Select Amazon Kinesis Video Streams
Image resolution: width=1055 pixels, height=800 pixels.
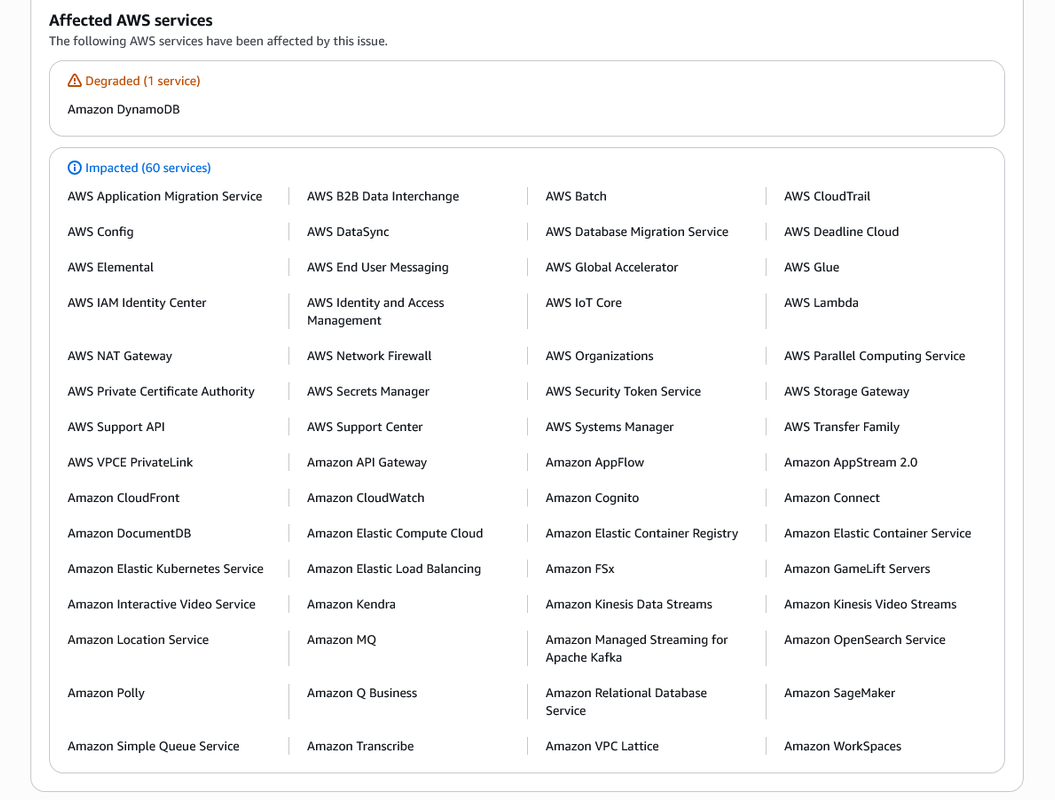pos(870,604)
